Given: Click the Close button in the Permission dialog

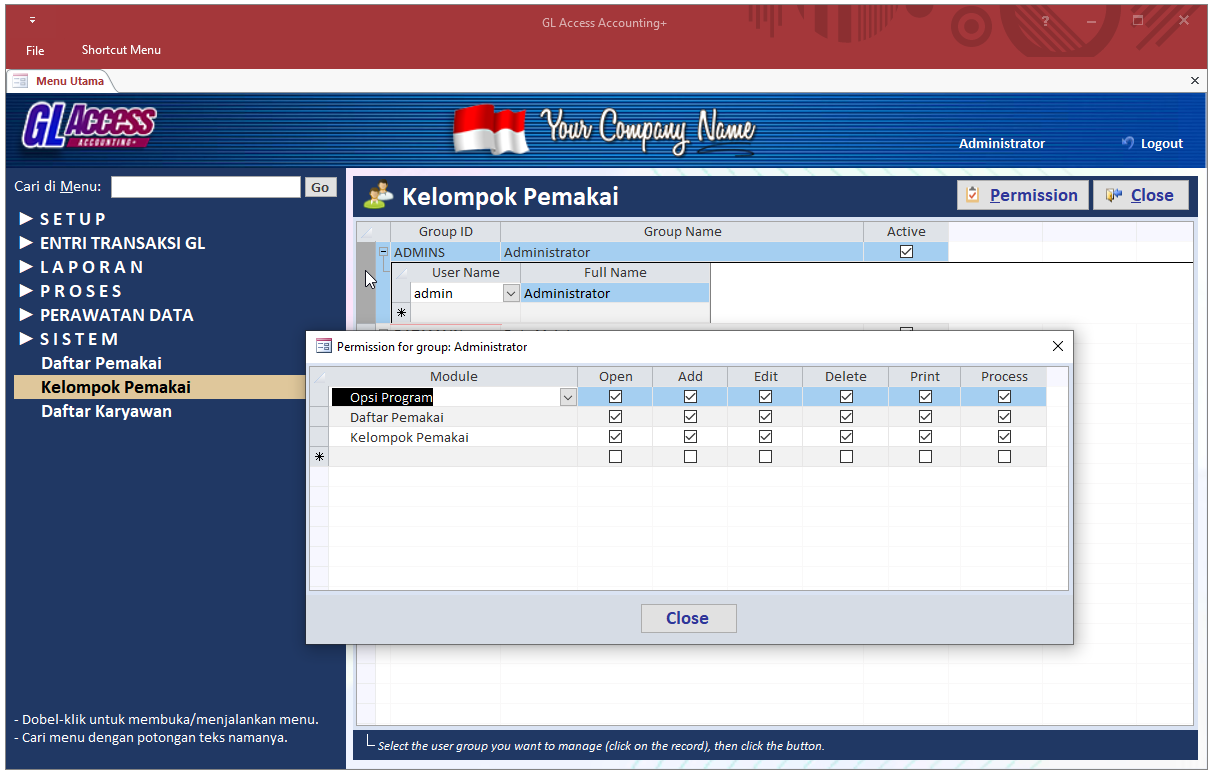Looking at the screenshot, I should pyautogui.click(x=688, y=618).
